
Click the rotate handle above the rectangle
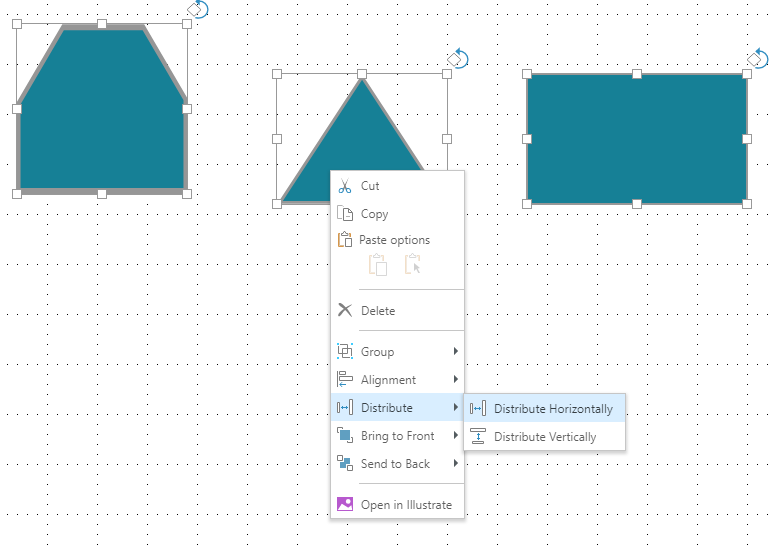757,60
